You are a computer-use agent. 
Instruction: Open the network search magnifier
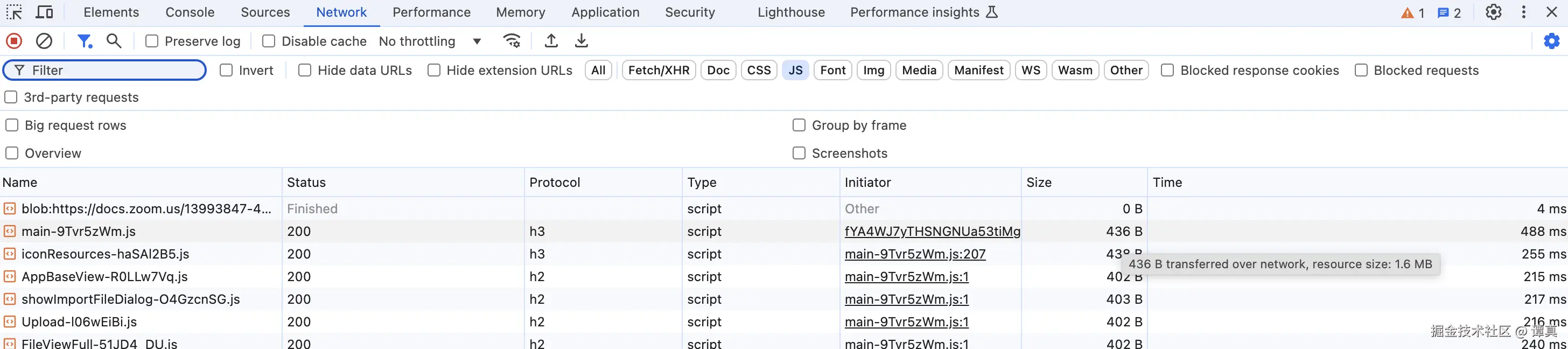[114, 41]
